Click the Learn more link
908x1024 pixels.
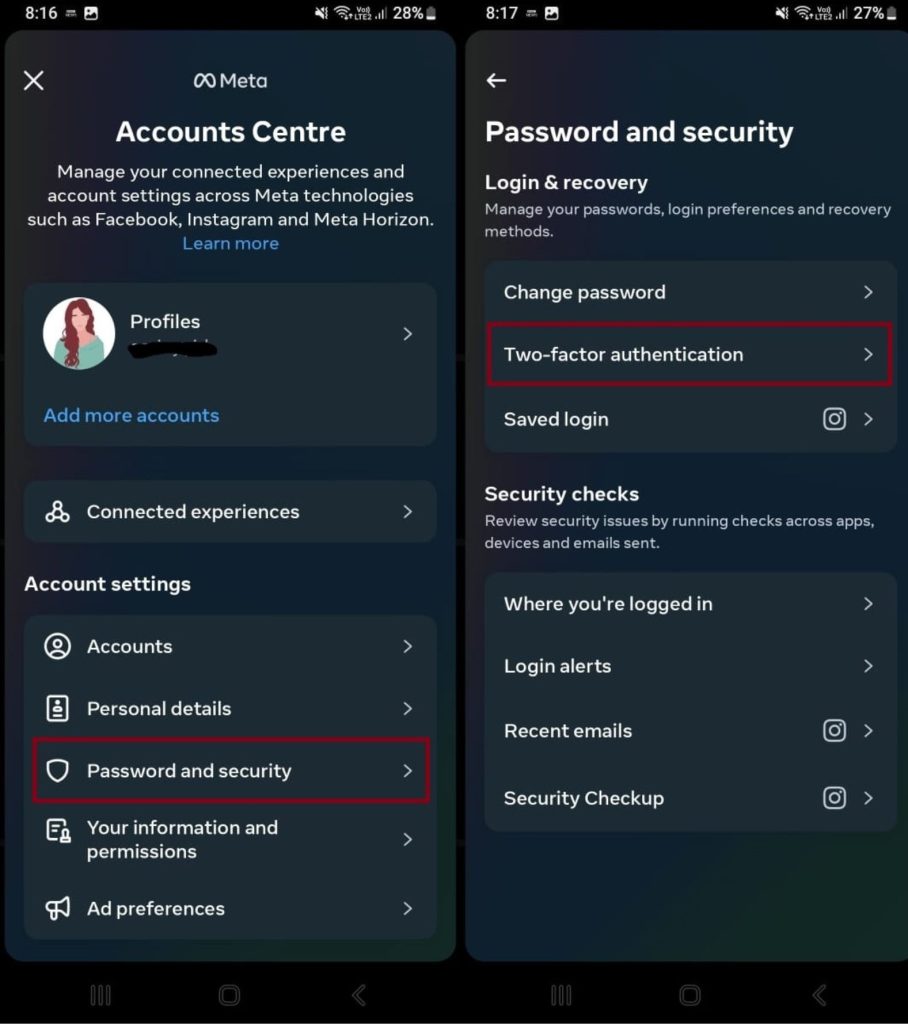point(230,243)
